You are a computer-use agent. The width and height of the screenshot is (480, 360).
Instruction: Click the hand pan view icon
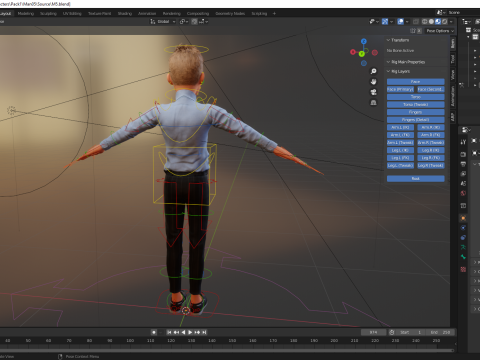373,82
